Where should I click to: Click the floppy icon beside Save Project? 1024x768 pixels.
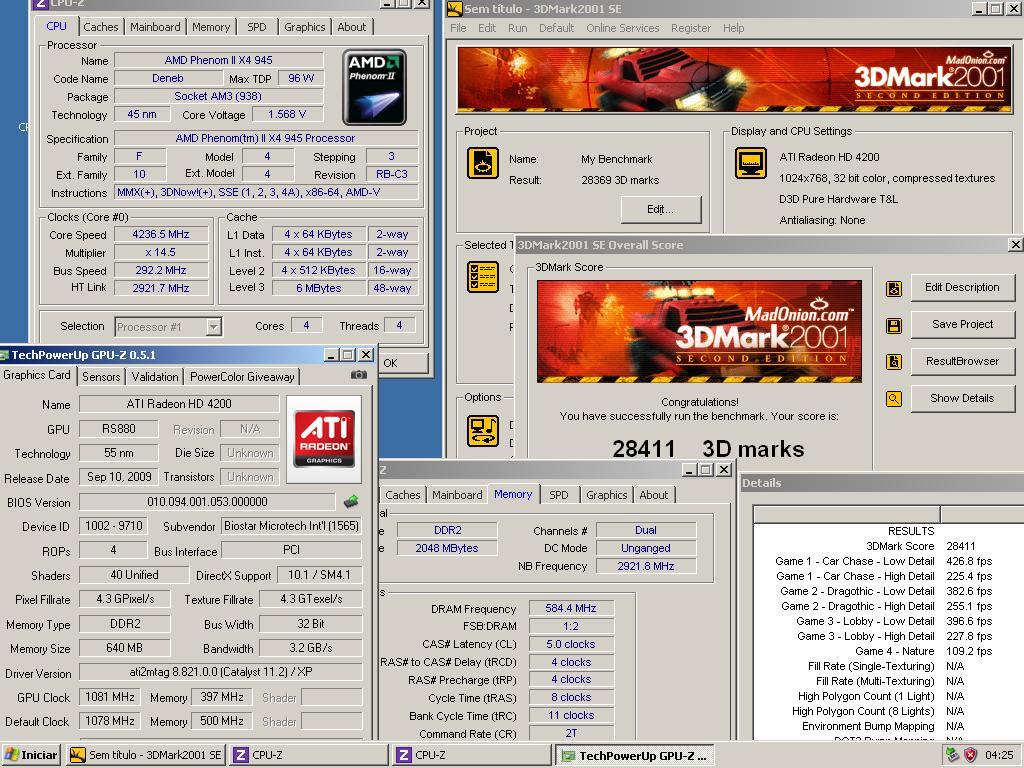click(x=893, y=325)
